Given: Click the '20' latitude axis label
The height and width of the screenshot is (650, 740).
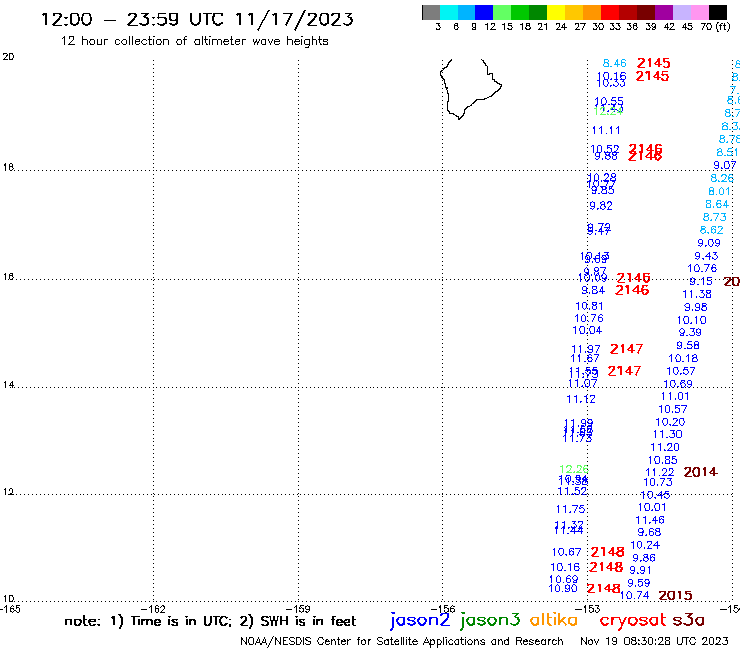Looking at the screenshot, I should pos(8,57).
